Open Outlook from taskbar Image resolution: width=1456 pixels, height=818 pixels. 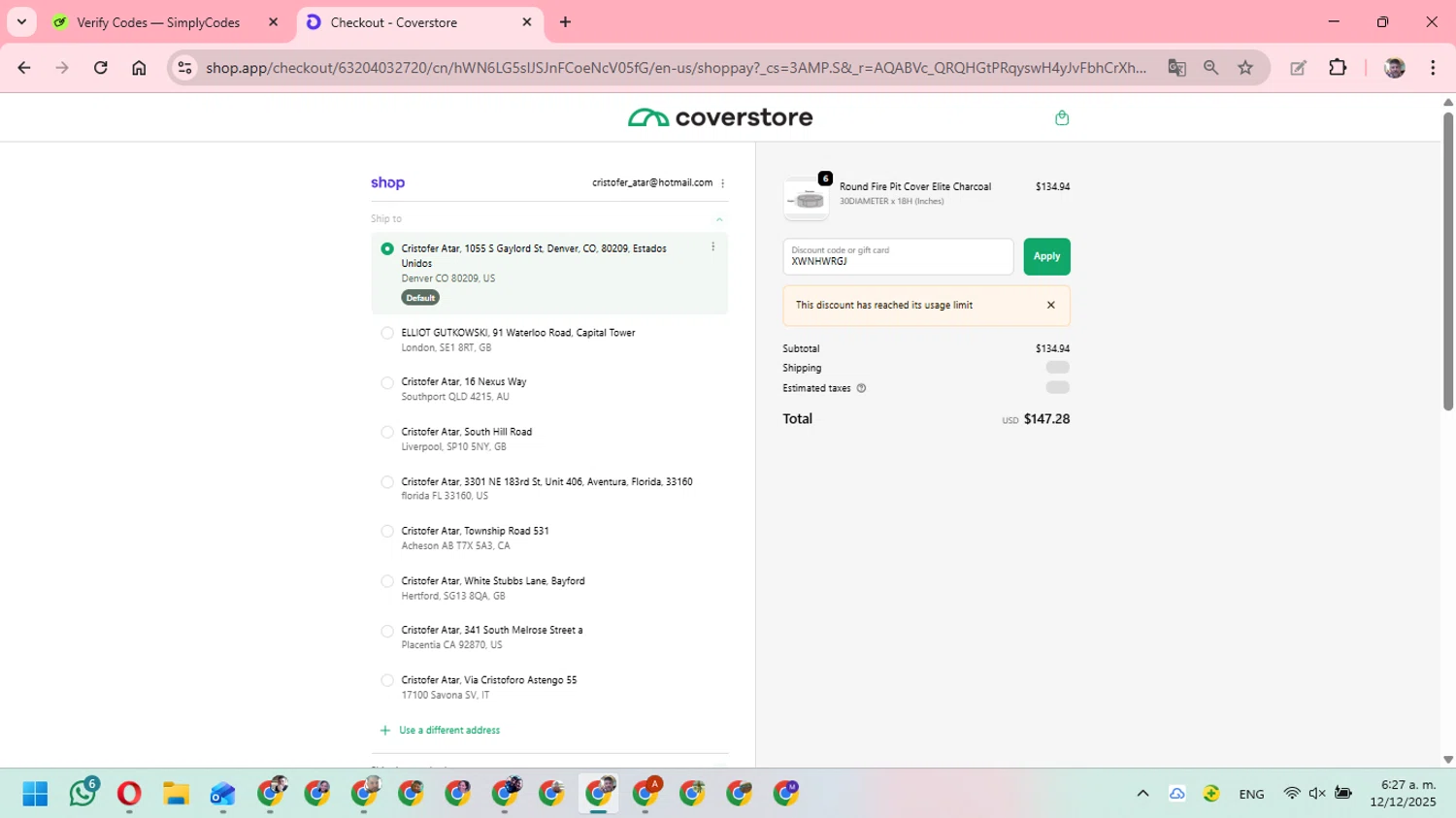click(222, 794)
